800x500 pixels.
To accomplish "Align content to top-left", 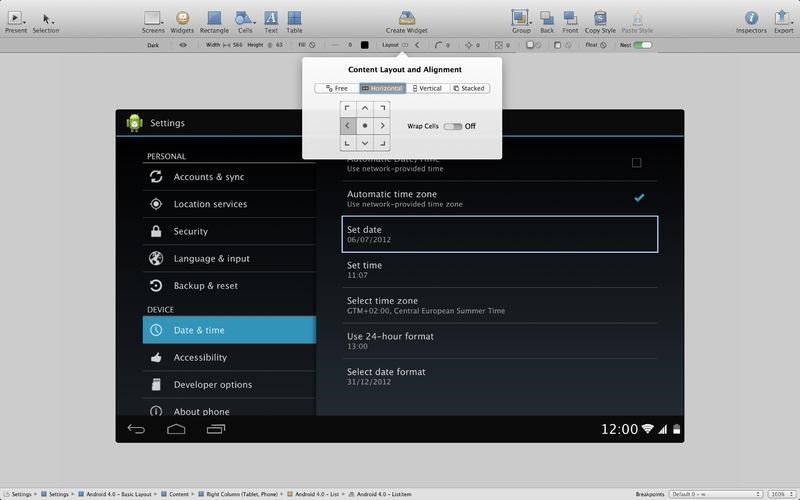I will [347, 108].
